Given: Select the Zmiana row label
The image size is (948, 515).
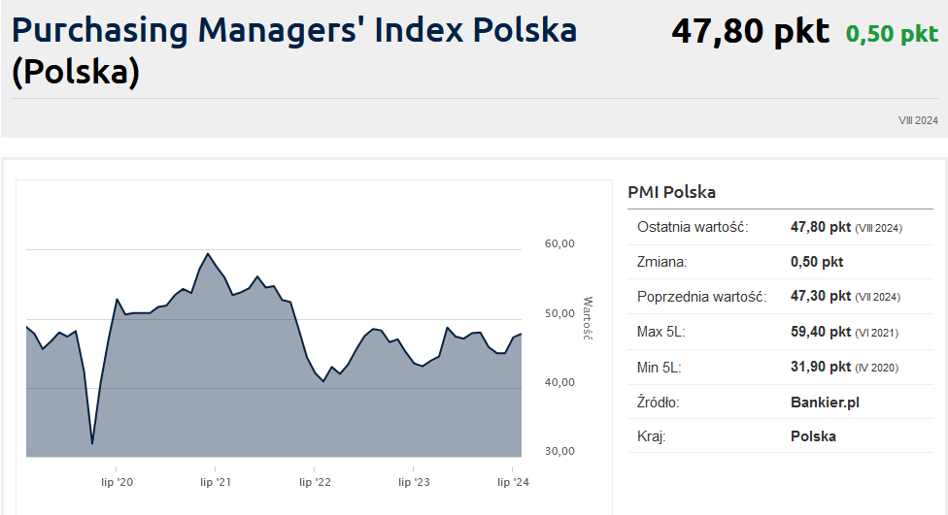Looking at the screenshot, I should click(x=662, y=262).
